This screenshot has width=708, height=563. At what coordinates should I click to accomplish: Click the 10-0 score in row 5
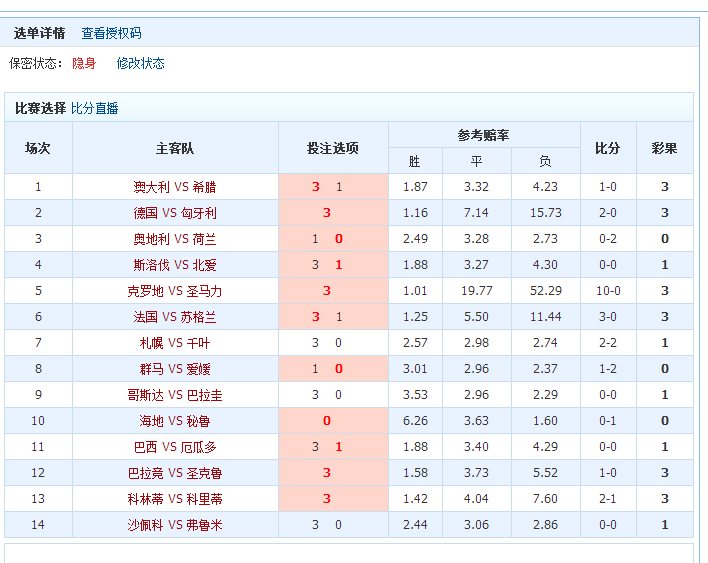[608, 291]
